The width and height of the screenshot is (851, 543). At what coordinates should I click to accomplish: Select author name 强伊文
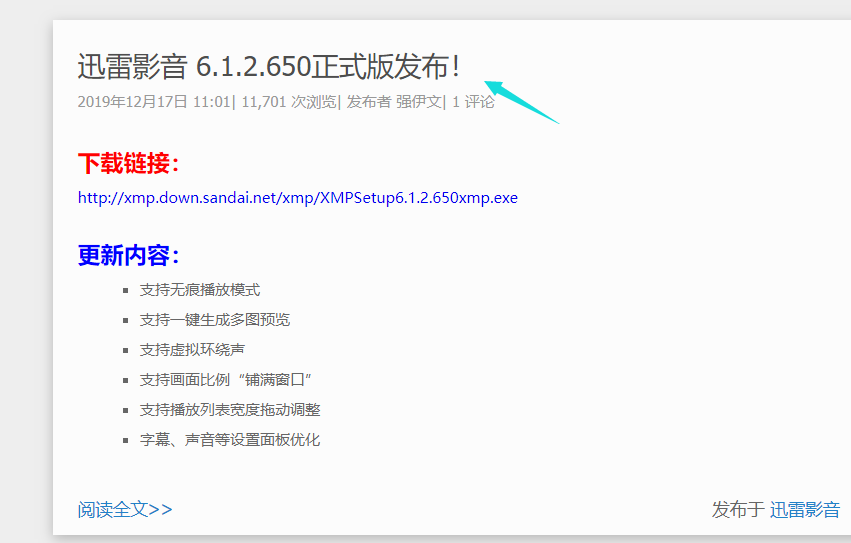tap(418, 102)
